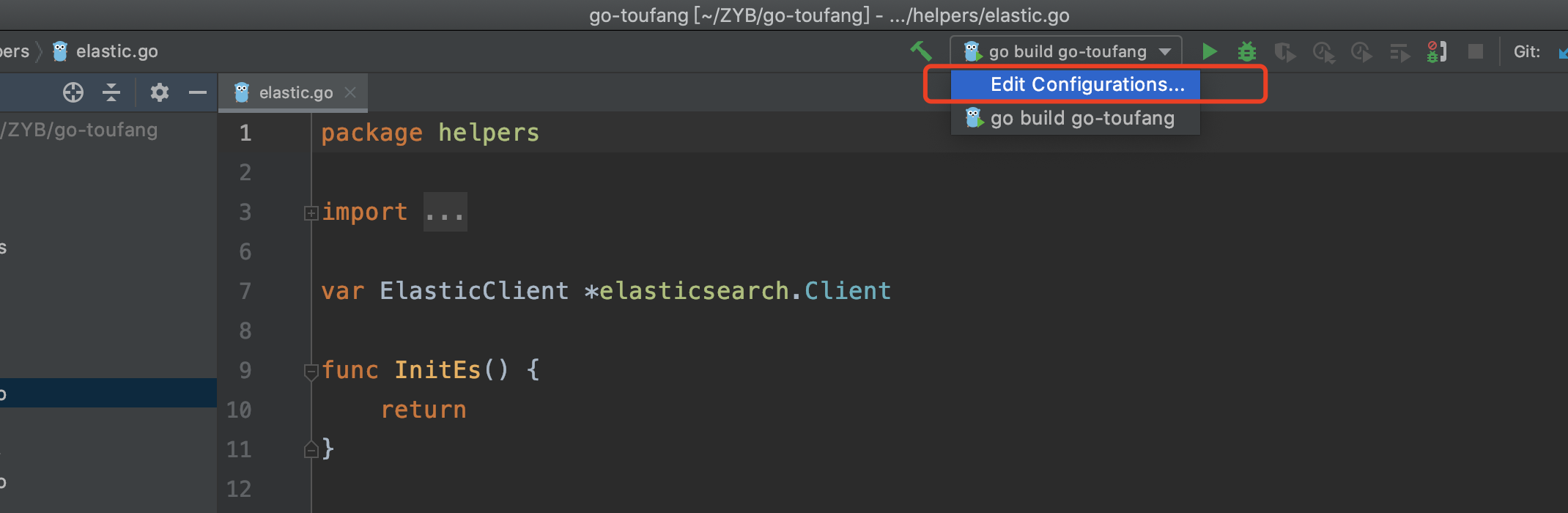Close the elastic.go editor tab

point(350,92)
